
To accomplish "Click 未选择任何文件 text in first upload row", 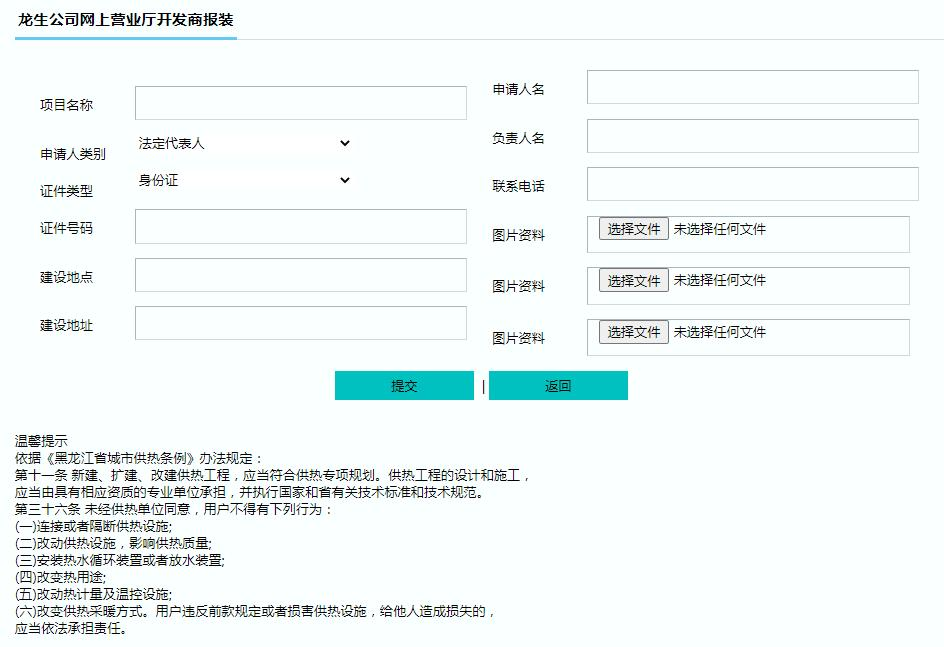I will (719, 229).
